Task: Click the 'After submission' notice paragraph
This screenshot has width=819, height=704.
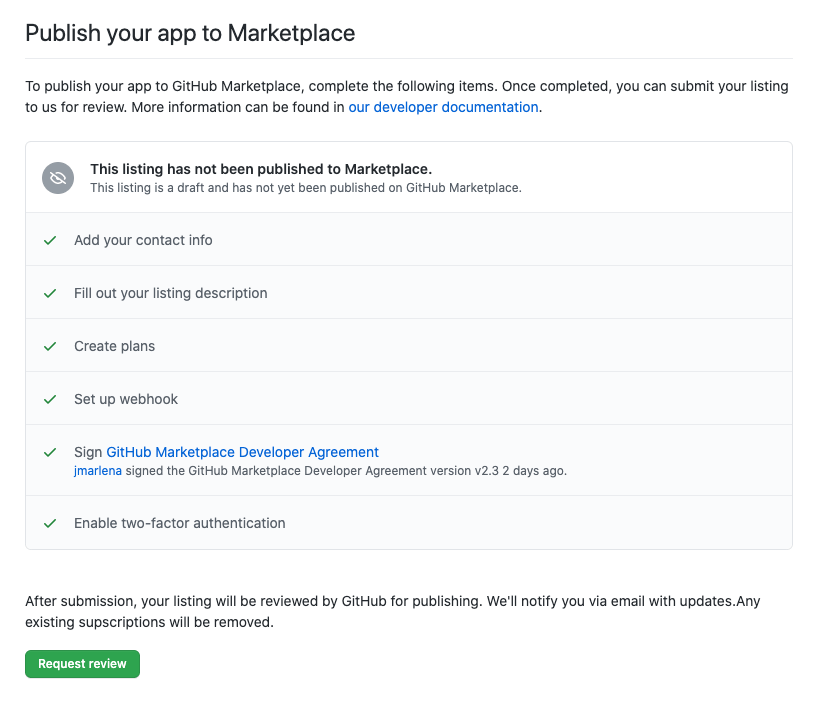Action: [393, 612]
